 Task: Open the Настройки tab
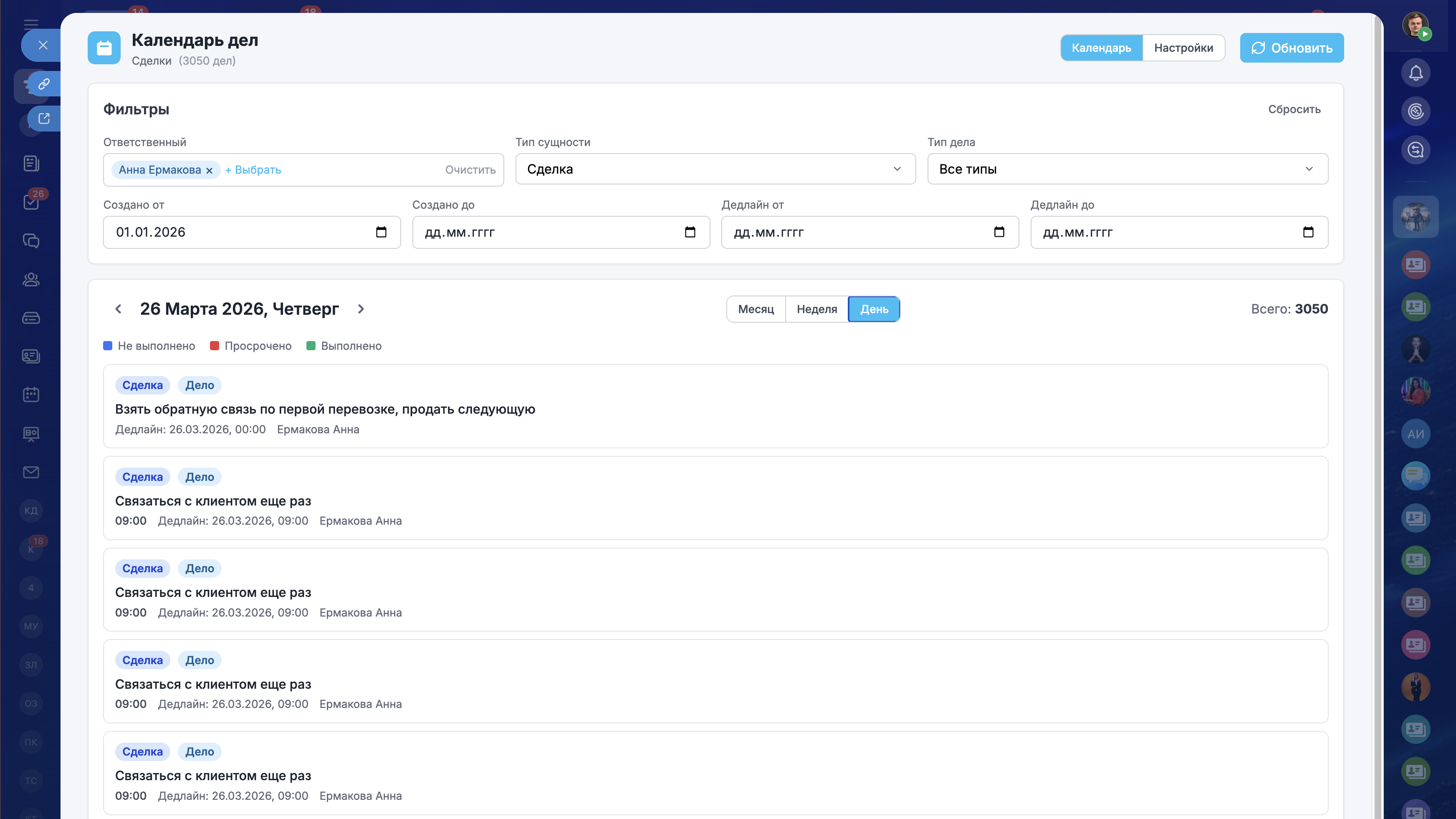click(1183, 48)
